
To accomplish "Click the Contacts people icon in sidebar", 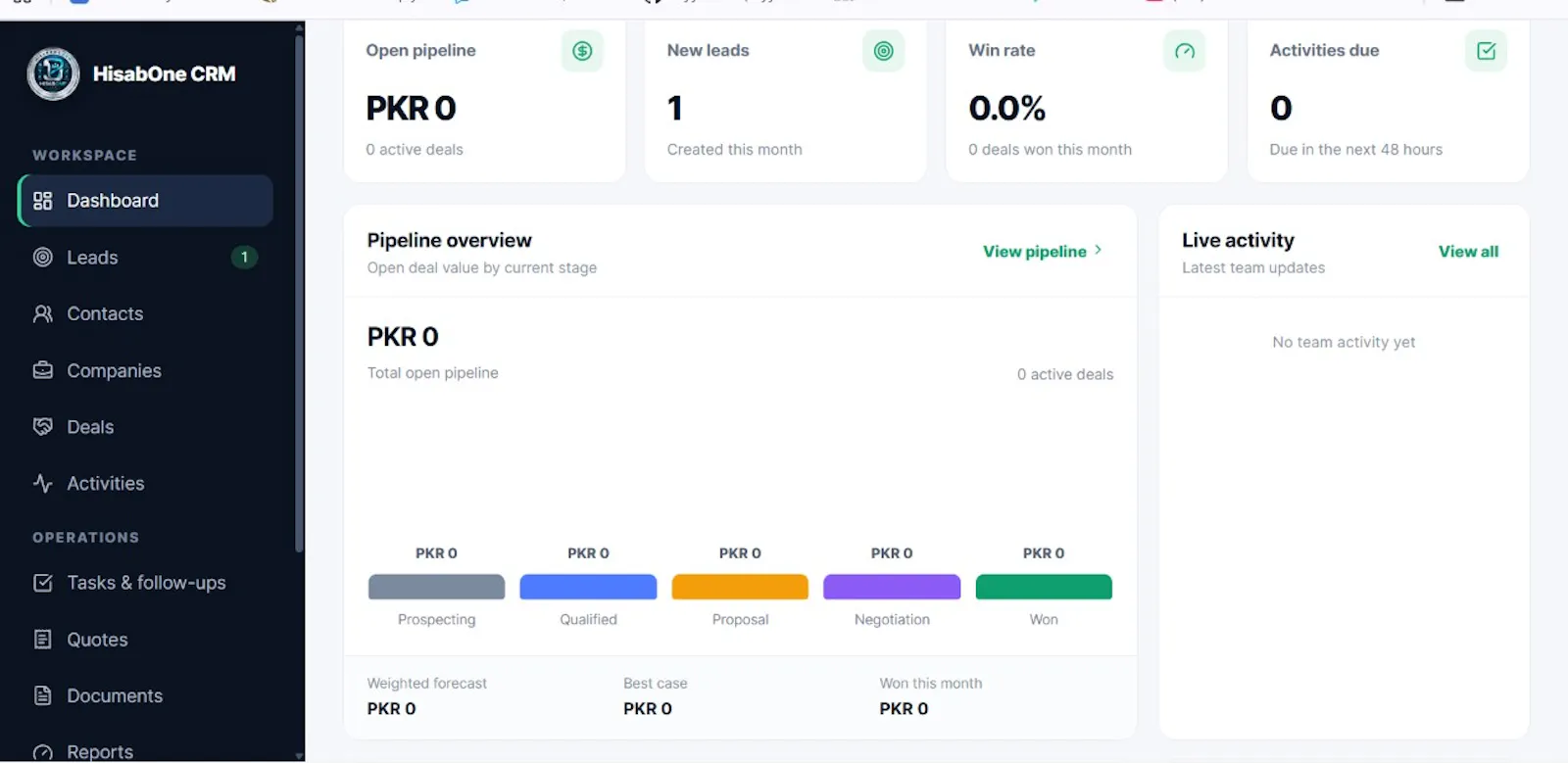I will coord(42,313).
